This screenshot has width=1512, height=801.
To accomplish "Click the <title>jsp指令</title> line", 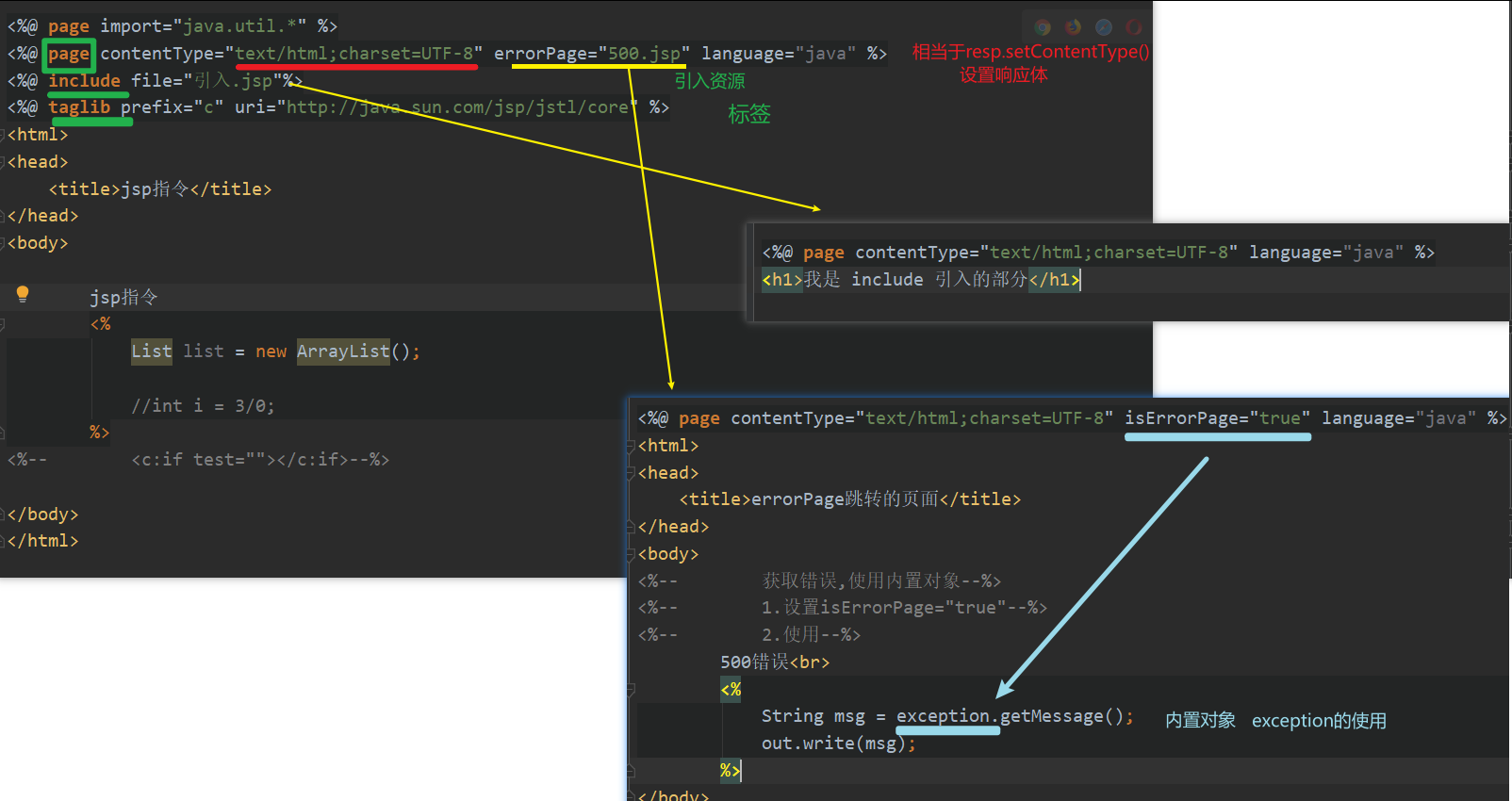I will coord(160,189).
